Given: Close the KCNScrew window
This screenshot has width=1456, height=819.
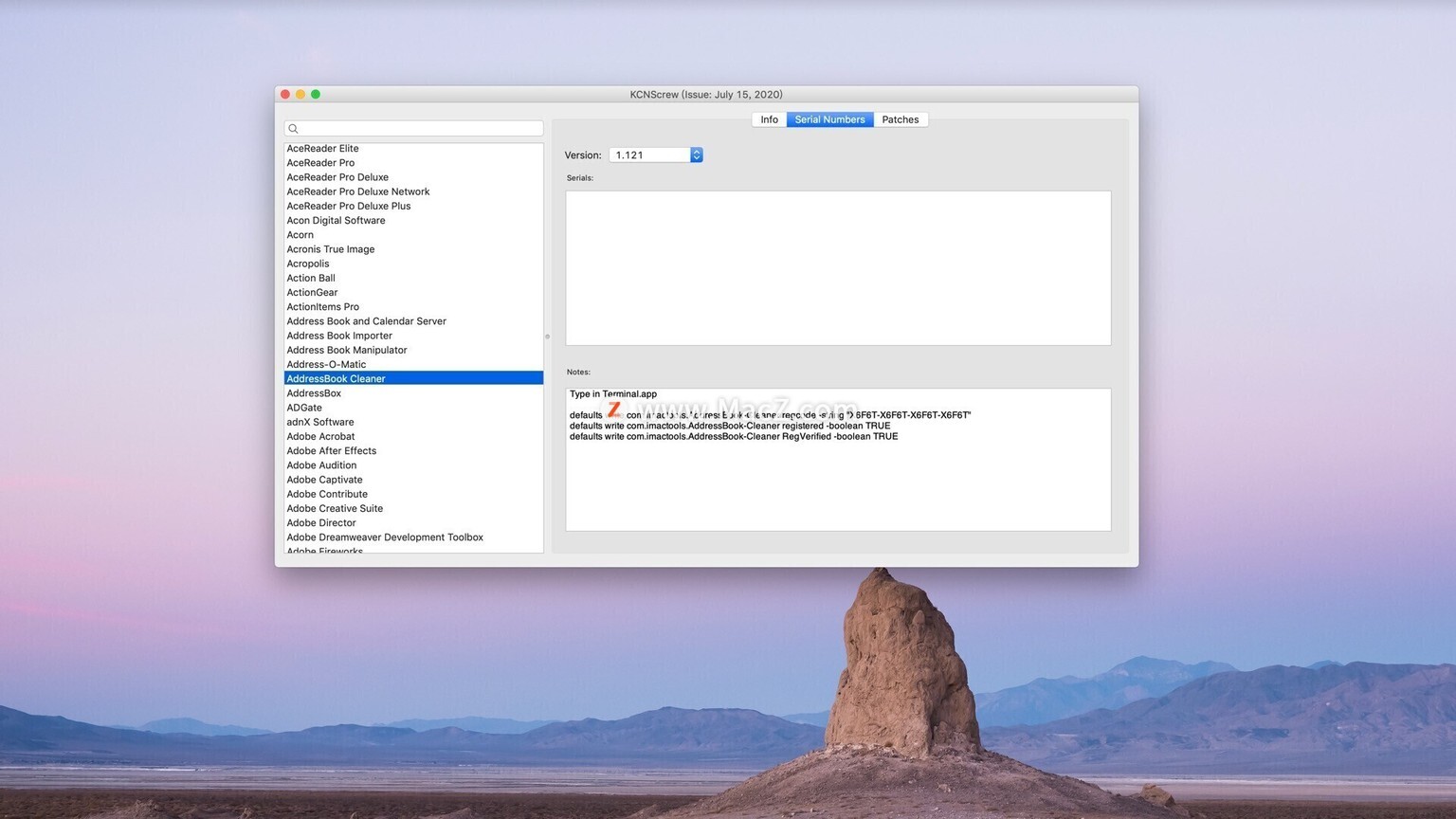Looking at the screenshot, I should pos(285,94).
